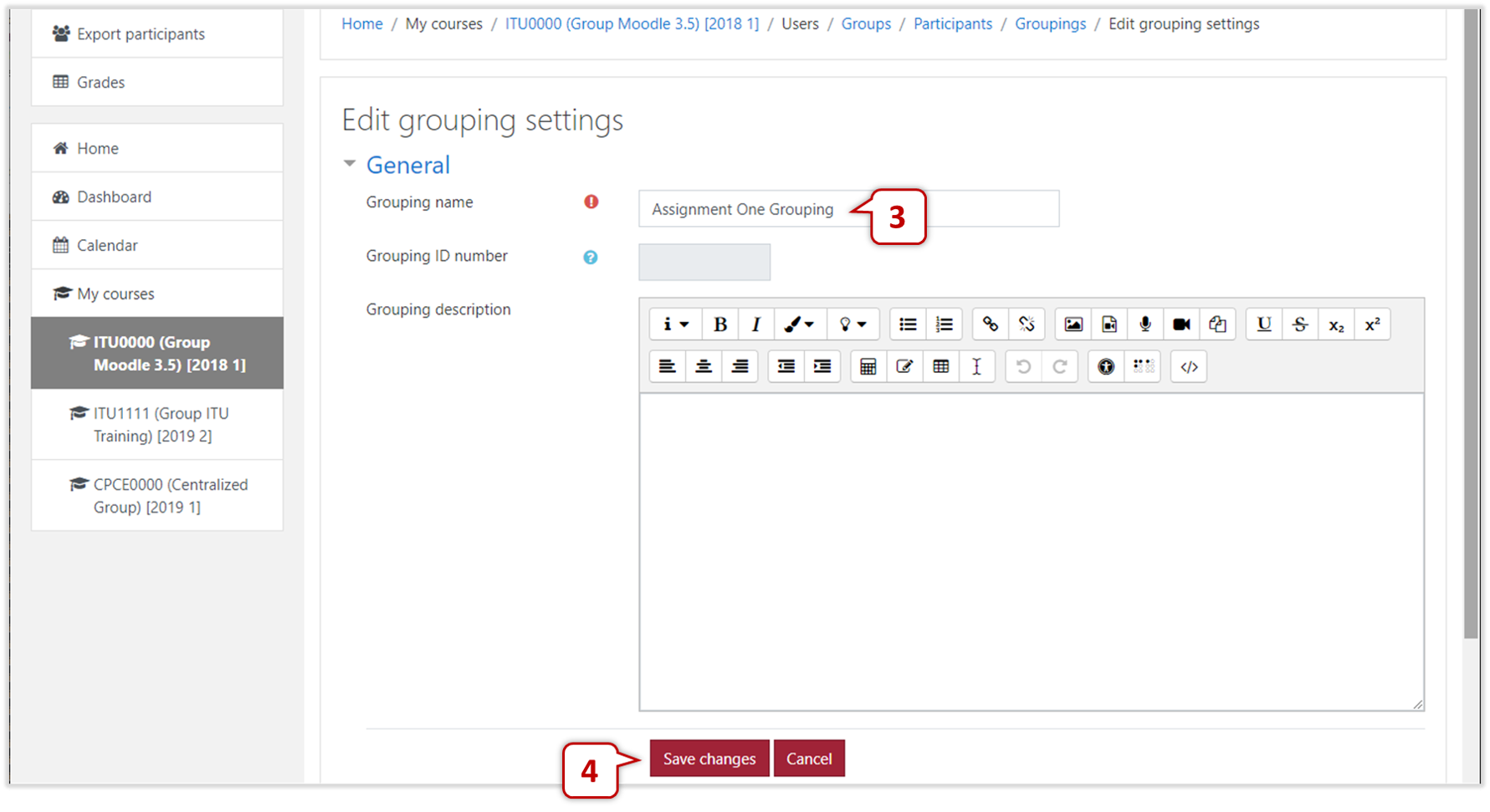Go to Home in the sidebar
Viewport: 1490px width, 812px height.
pyautogui.click(x=157, y=148)
